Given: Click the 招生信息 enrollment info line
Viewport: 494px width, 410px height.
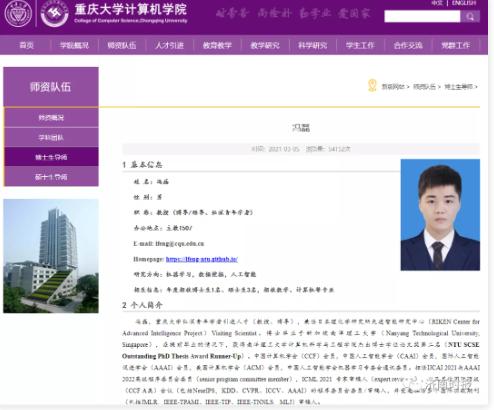Looking at the screenshot, I should coord(234,290).
